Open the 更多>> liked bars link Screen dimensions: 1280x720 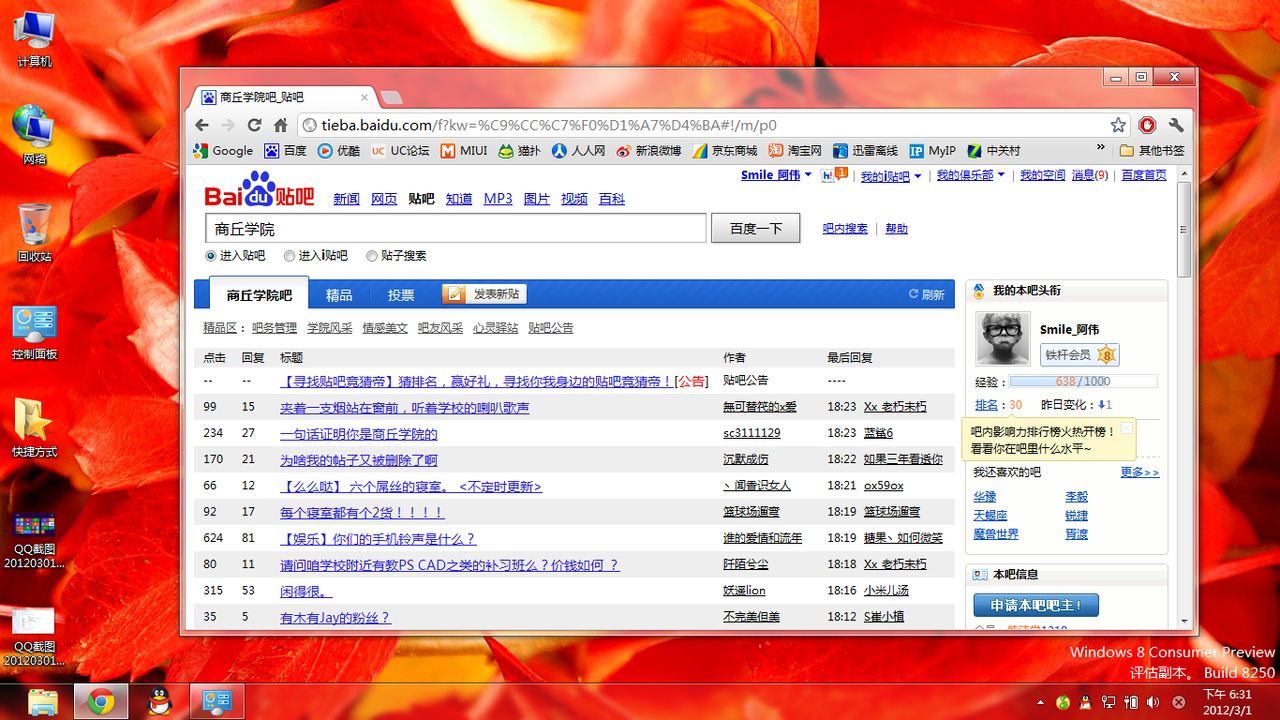pos(1140,472)
